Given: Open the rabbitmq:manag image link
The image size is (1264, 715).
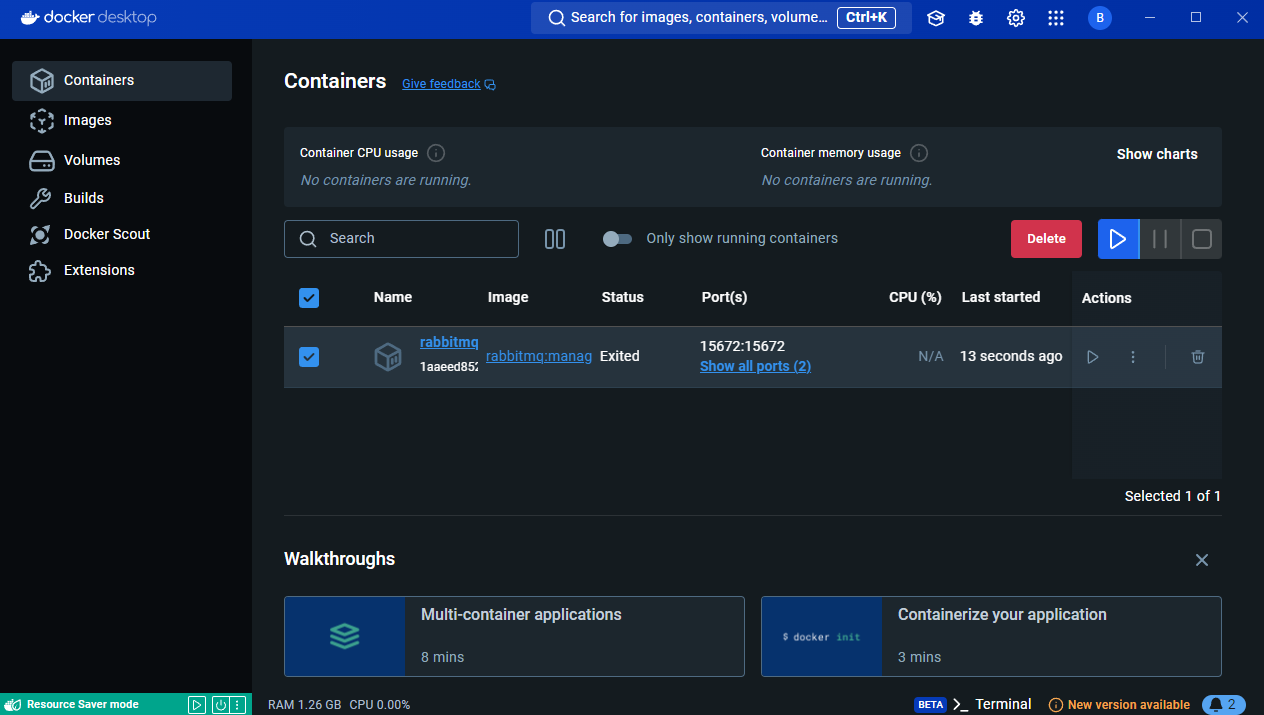Looking at the screenshot, I should (539, 356).
